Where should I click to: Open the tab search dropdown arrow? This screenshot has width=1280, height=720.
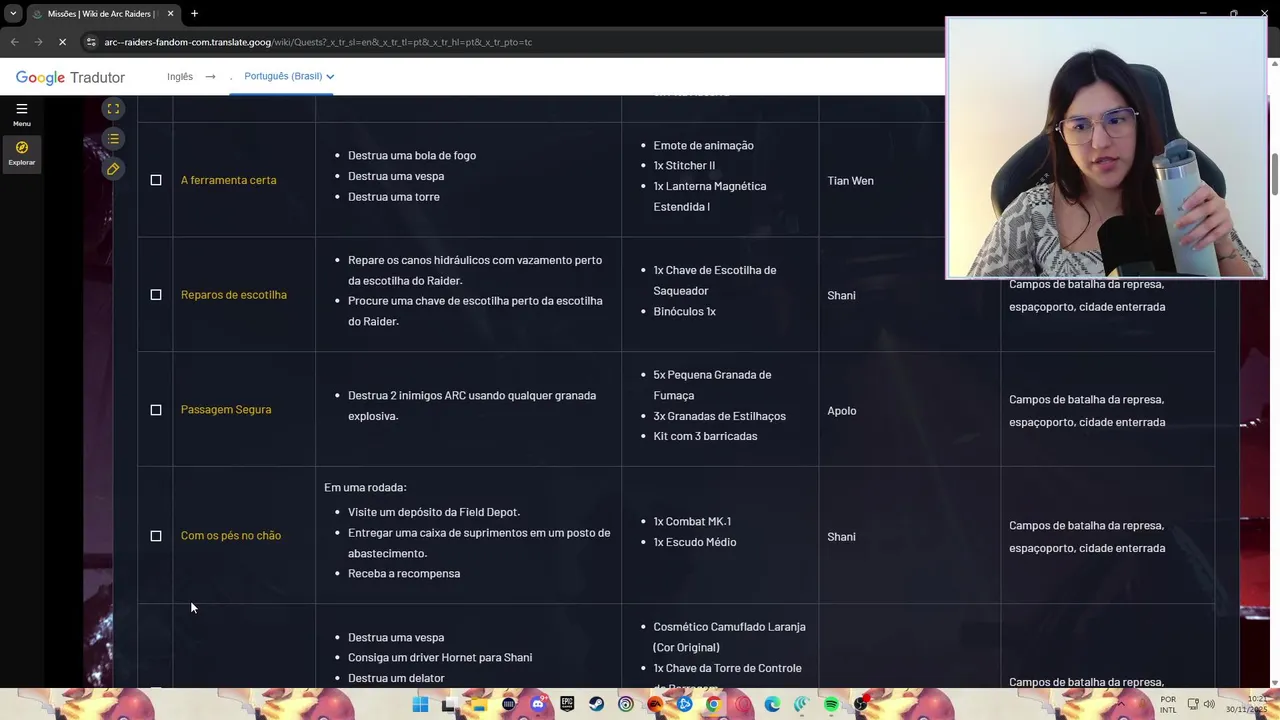(x=13, y=14)
